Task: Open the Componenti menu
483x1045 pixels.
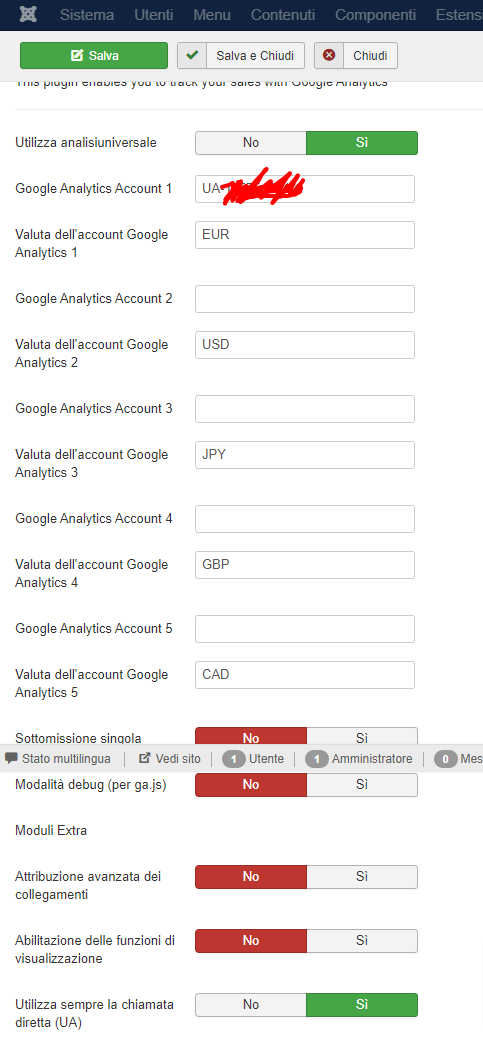Action: coord(376,15)
